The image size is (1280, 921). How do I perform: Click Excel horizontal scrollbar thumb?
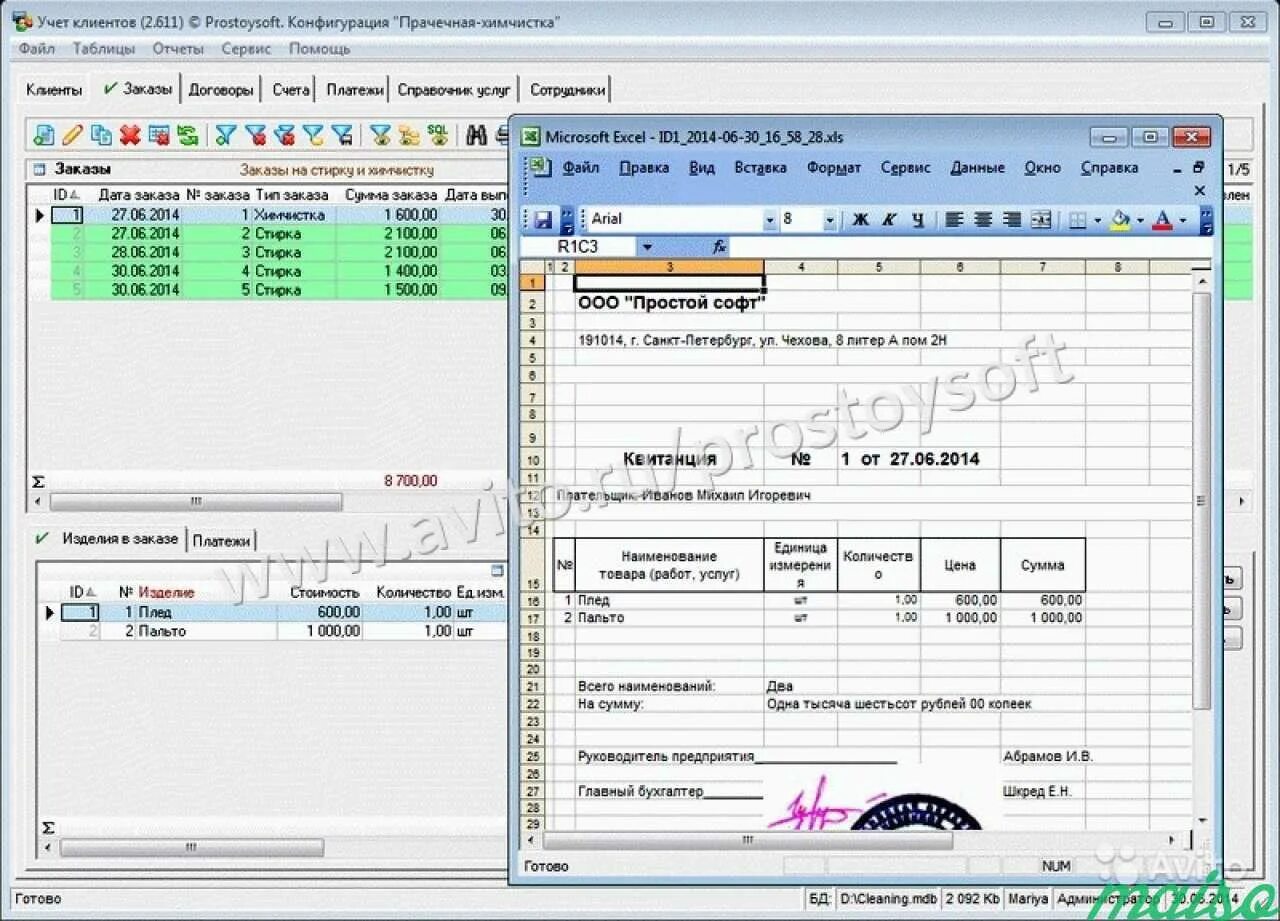(x=748, y=840)
